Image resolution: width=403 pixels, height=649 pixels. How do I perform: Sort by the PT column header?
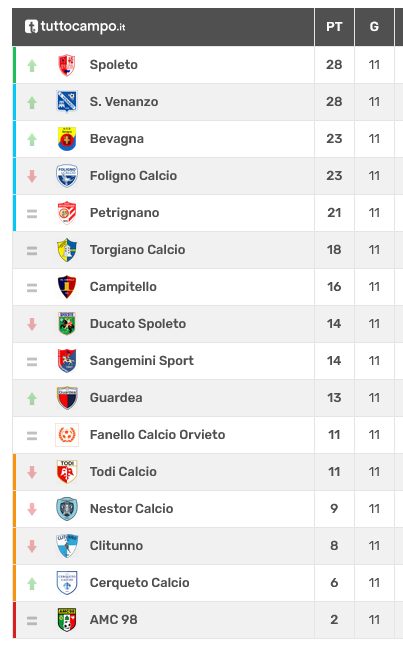pyautogui.click(x=334, y=26)
